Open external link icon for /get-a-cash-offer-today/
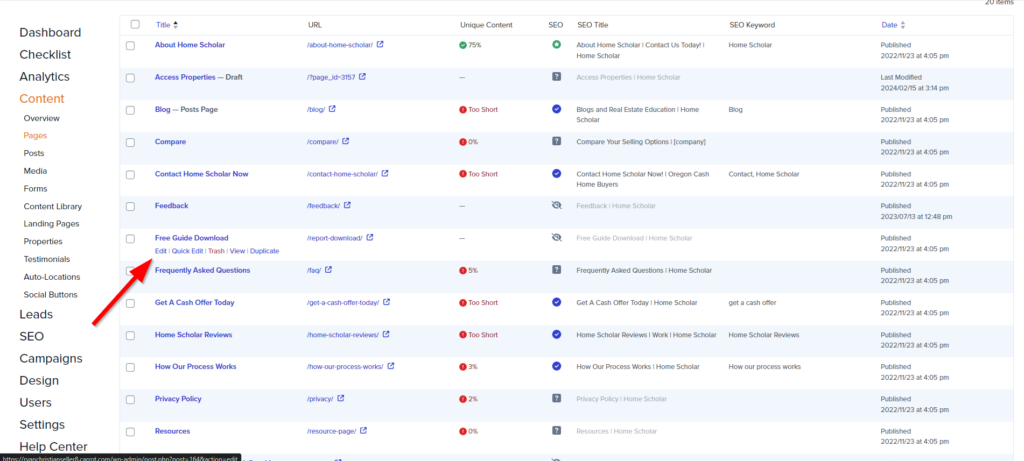Image resolution: width=1024 pixels, height=461 pixels. (386, 302)
